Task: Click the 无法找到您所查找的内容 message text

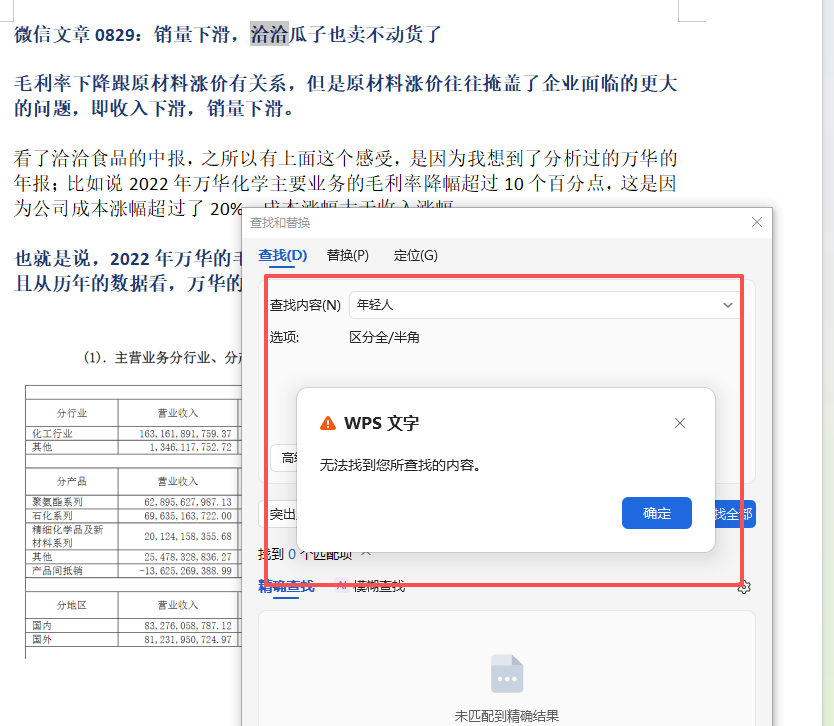Action: pos(400,465)
